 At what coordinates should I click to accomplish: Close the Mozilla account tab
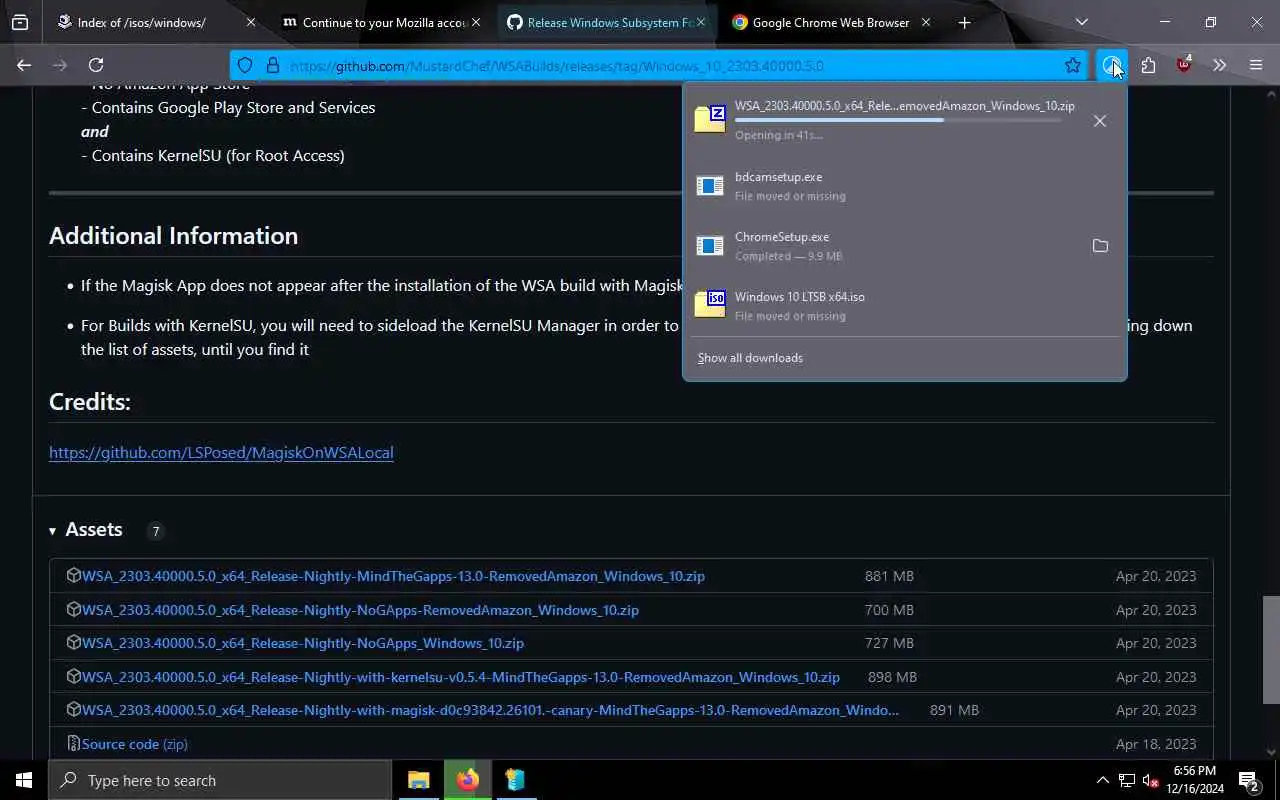pyautogui.click(x=476, y=22)
